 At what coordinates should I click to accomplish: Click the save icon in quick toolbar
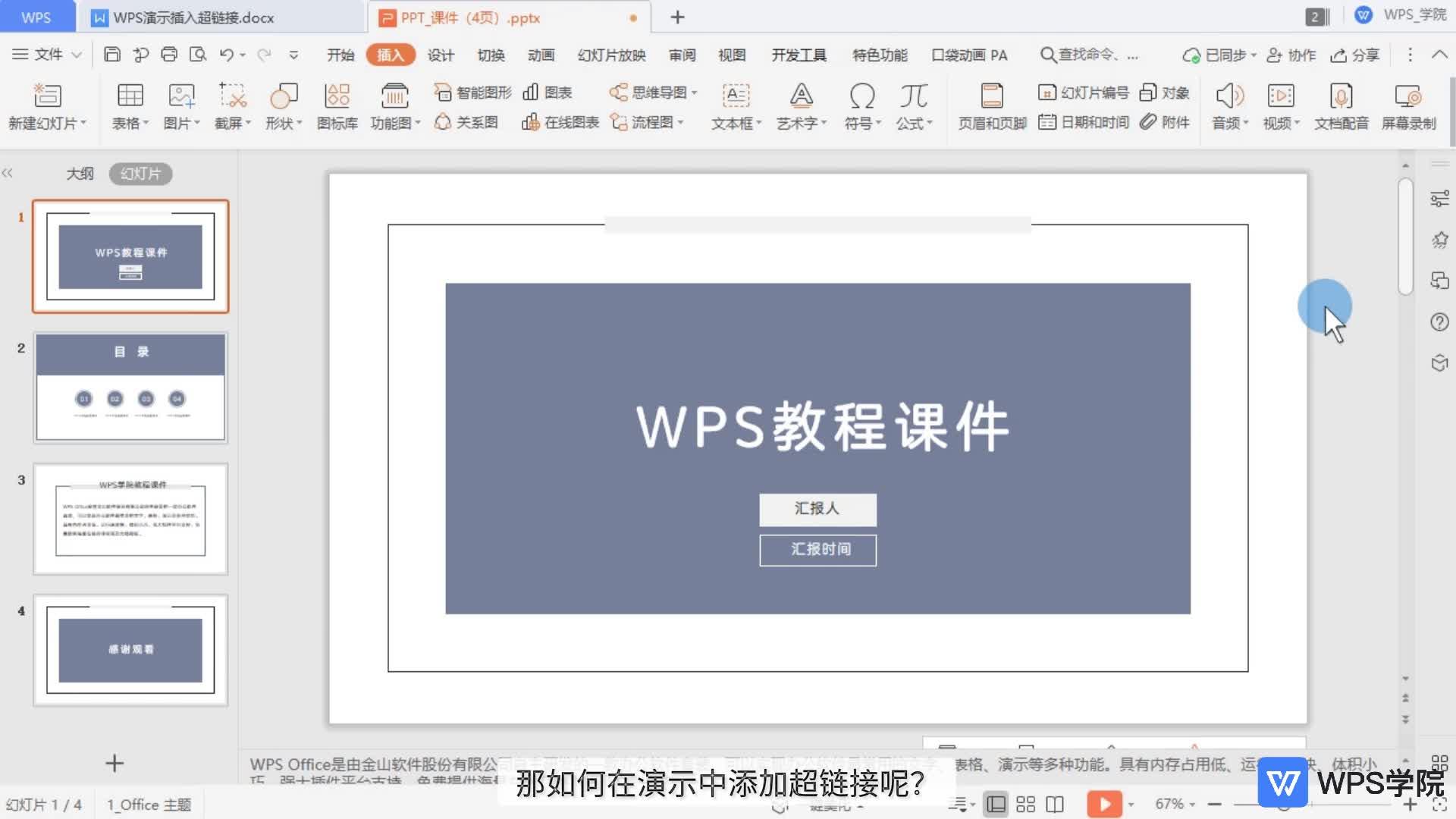[112, 55]
